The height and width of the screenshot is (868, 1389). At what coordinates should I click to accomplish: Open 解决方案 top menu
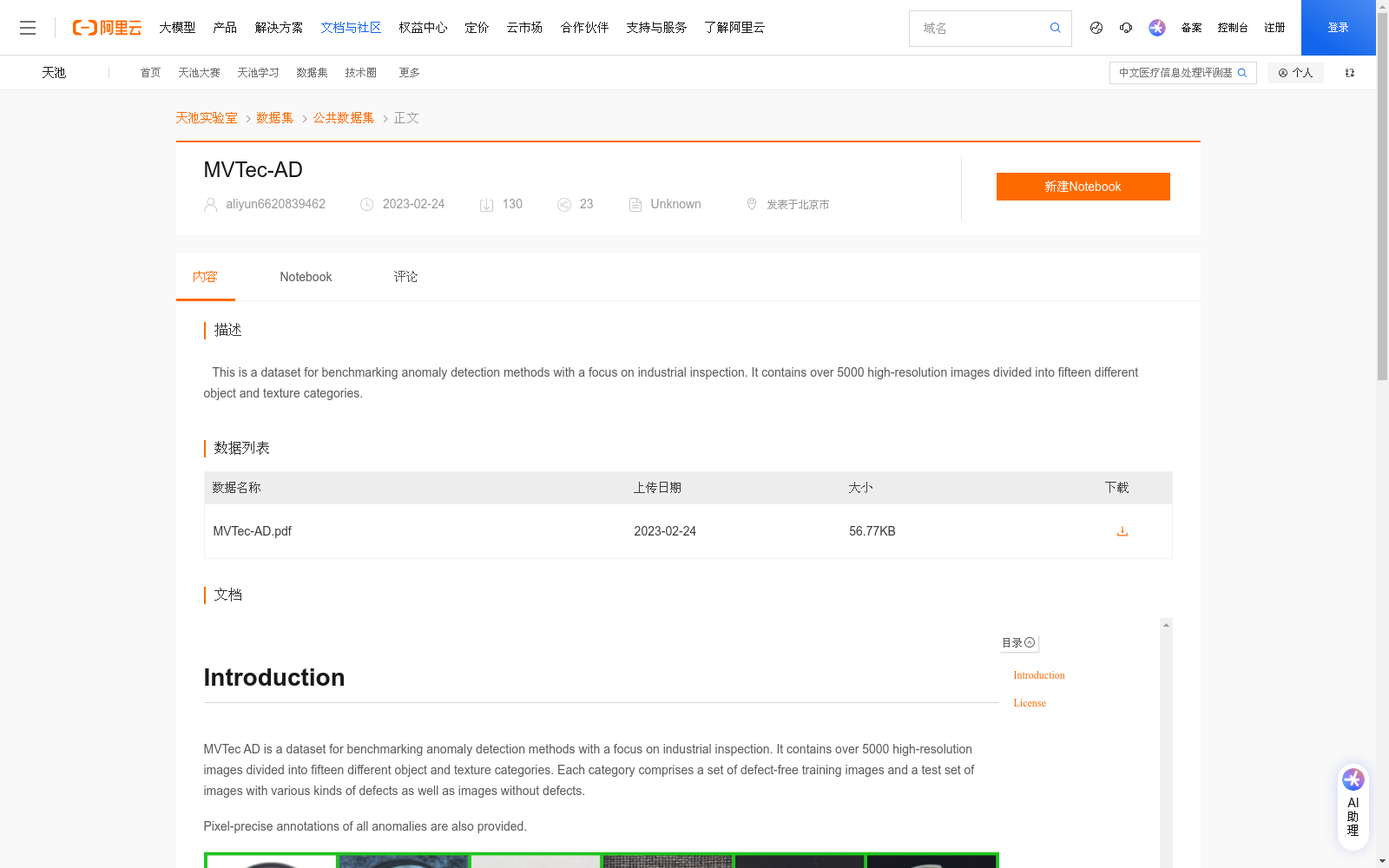(279, 28)
